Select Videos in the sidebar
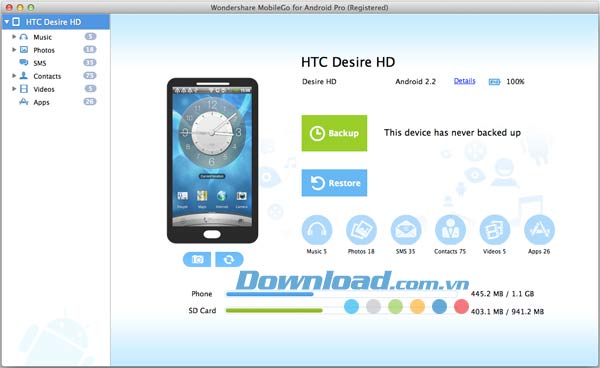600x368 pixels. pyautogui.click(x=44, y=89)
